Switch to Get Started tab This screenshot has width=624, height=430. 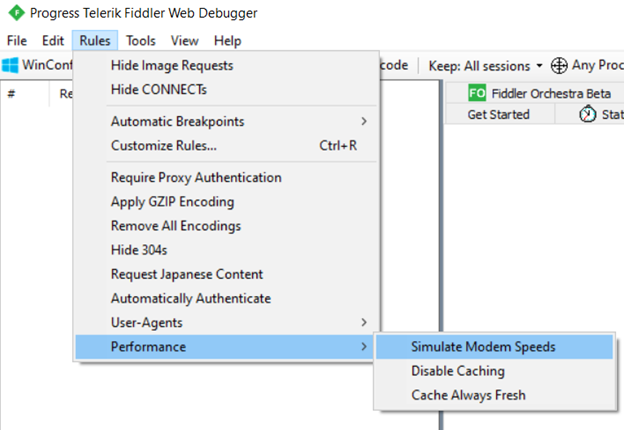pyautogui.click(x=498, y=115)
